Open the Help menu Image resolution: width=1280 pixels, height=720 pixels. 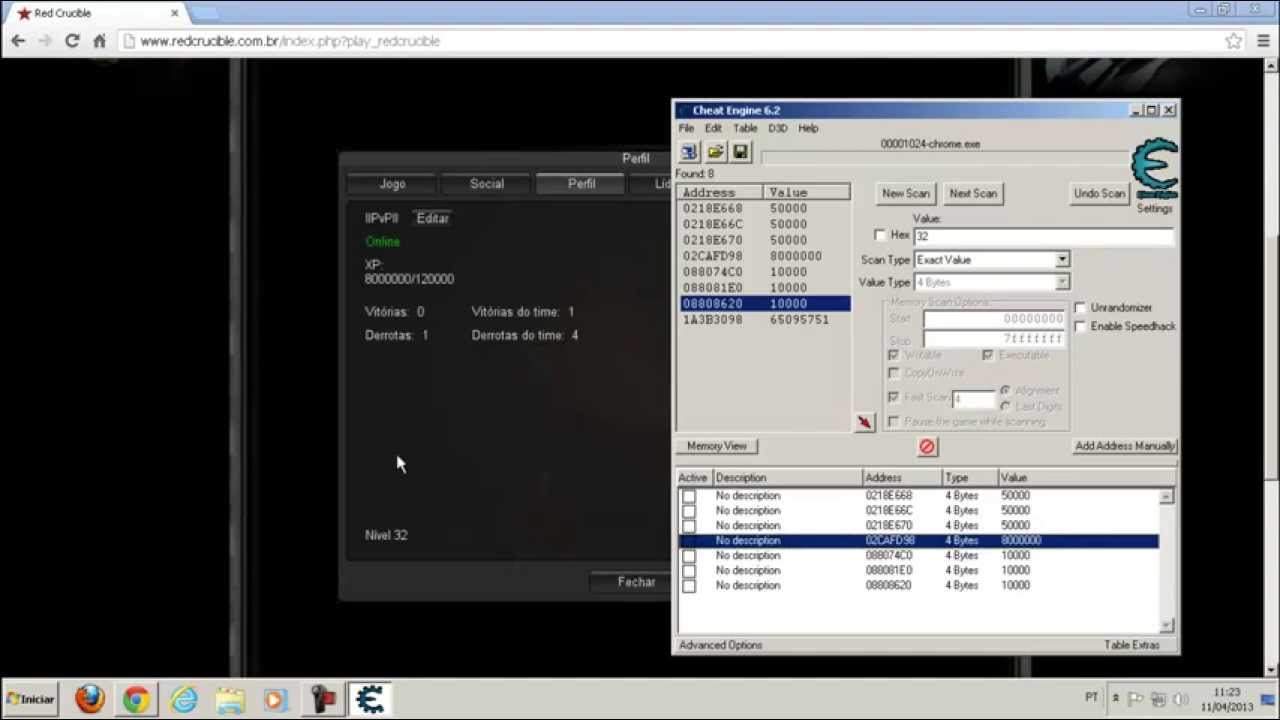tap(808, 128)
